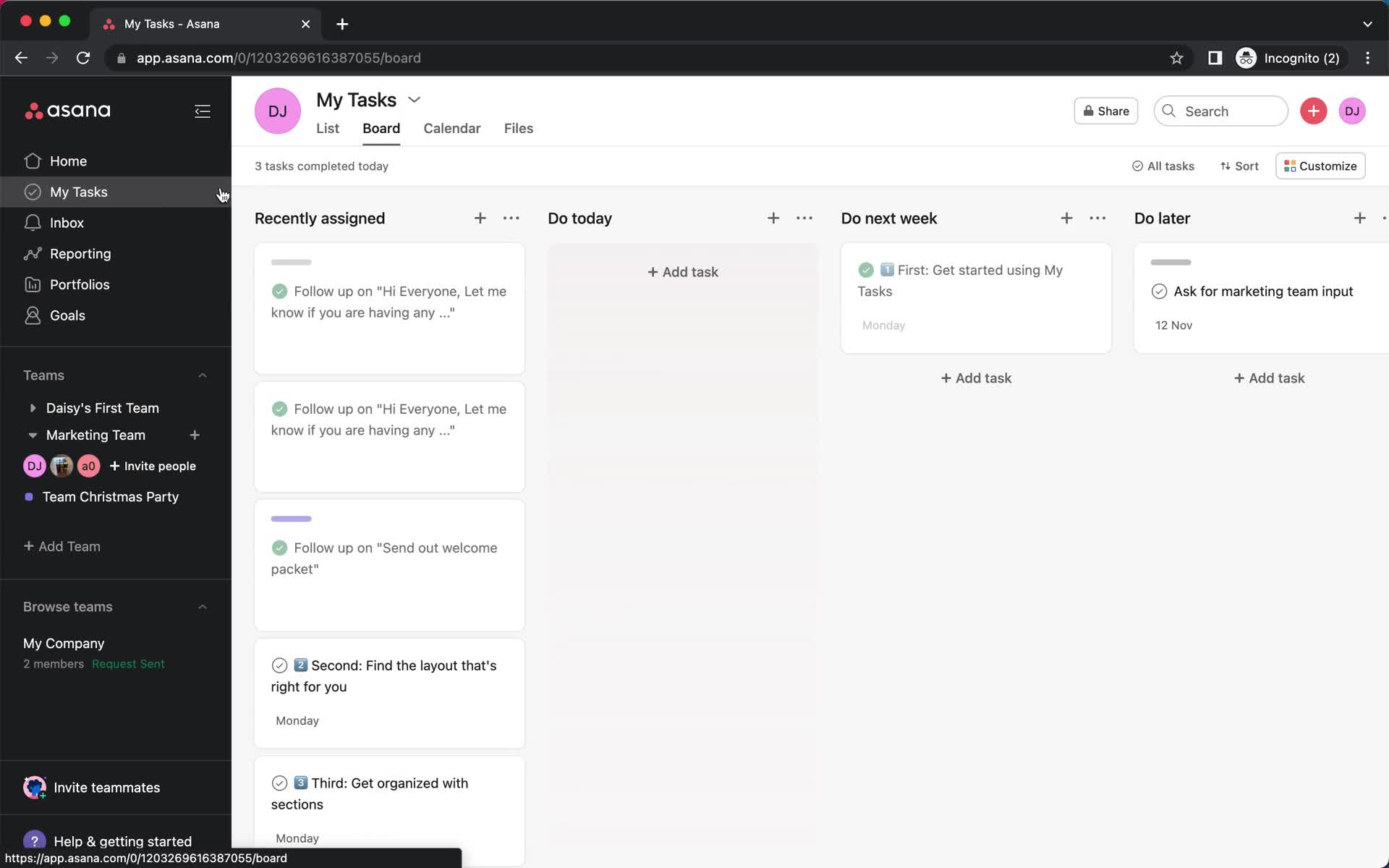Click the Customize icon in toolbar

(1320, 166)
